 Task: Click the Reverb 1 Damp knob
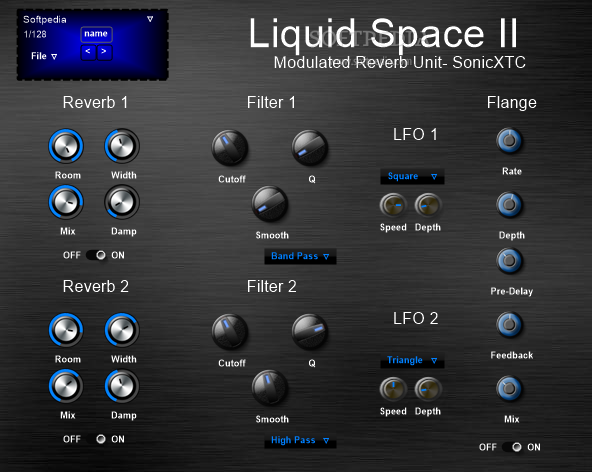click(x=122, y=202)
